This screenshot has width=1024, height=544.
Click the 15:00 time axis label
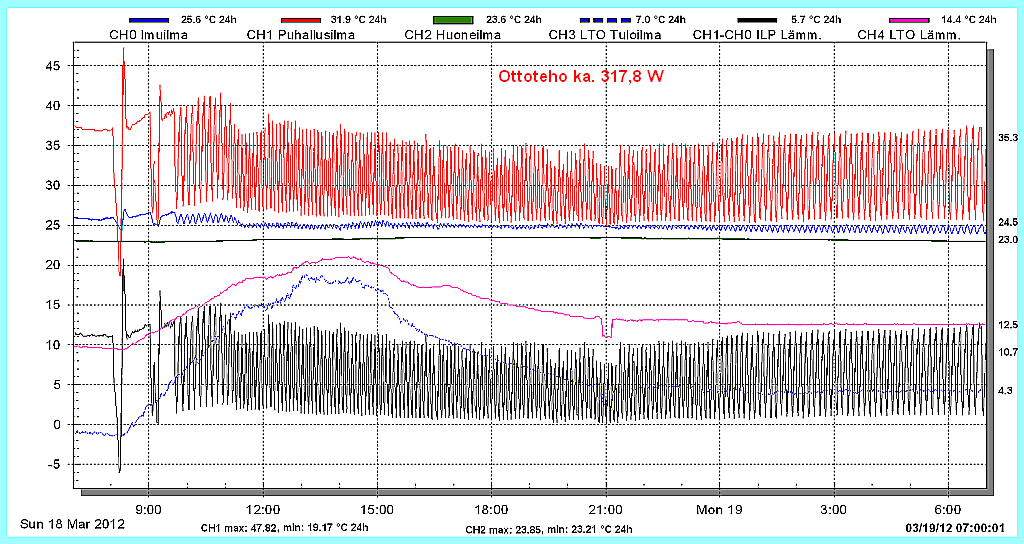pos(377,509)
